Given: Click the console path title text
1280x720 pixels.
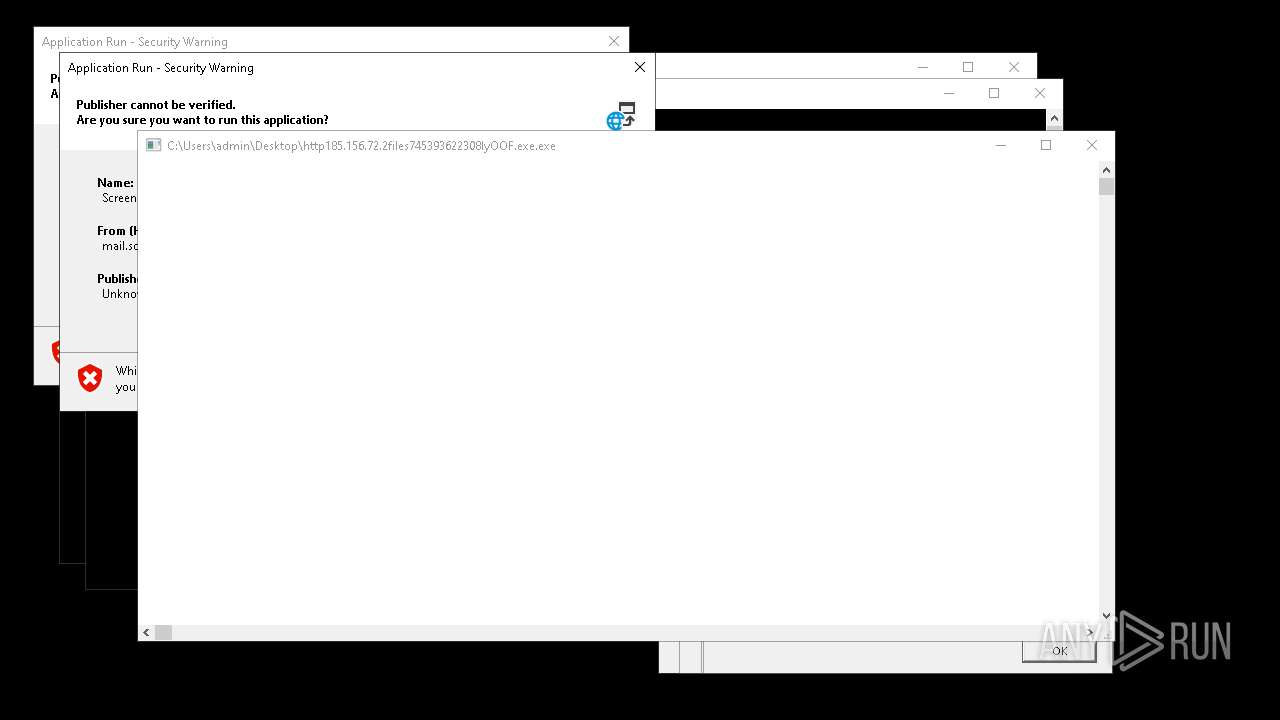Looking at the screenshot, I should (x=361, y=146).
